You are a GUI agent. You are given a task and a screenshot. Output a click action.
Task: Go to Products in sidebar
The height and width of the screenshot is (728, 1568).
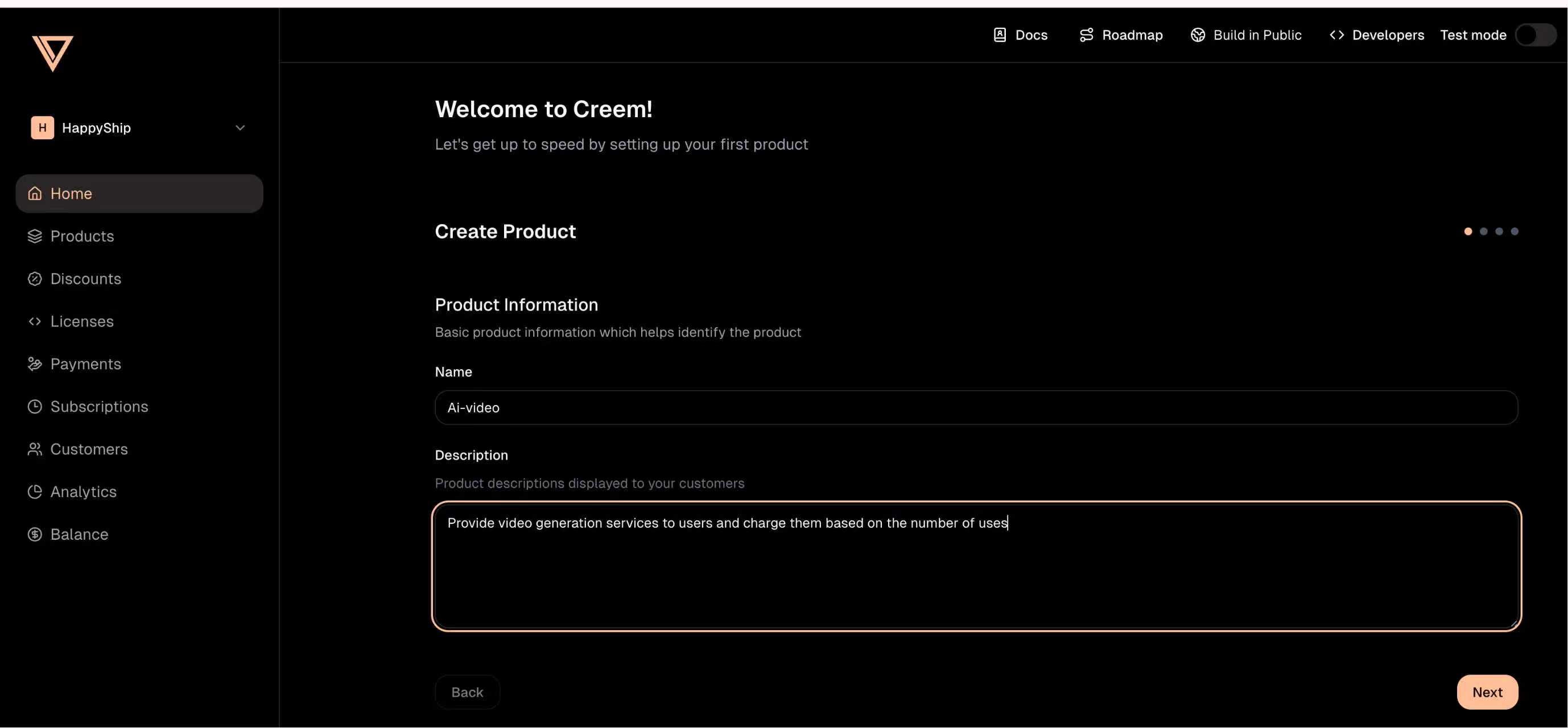pos(139,236)
